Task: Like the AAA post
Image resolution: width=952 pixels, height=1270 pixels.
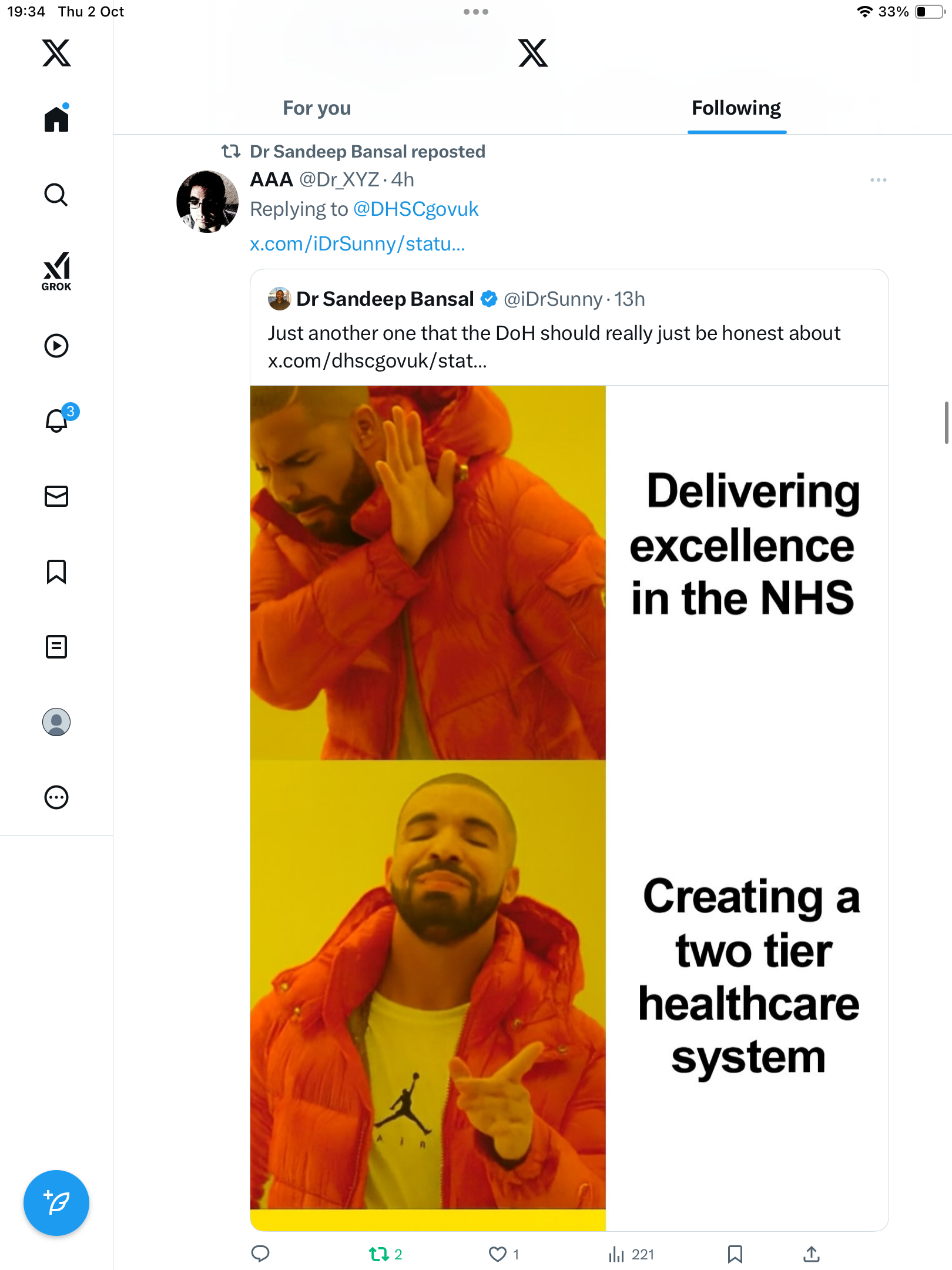Action: (x=498, y=1254)
